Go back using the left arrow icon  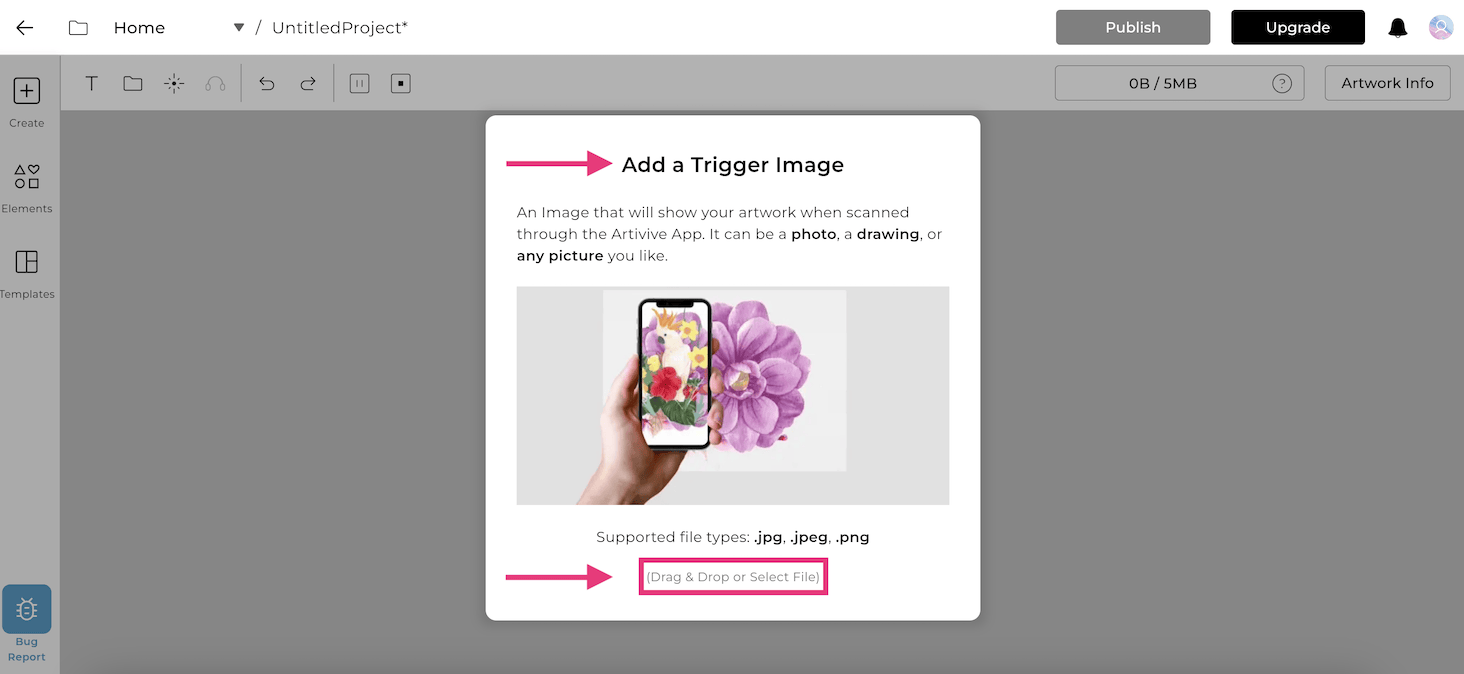click(25, 28)
